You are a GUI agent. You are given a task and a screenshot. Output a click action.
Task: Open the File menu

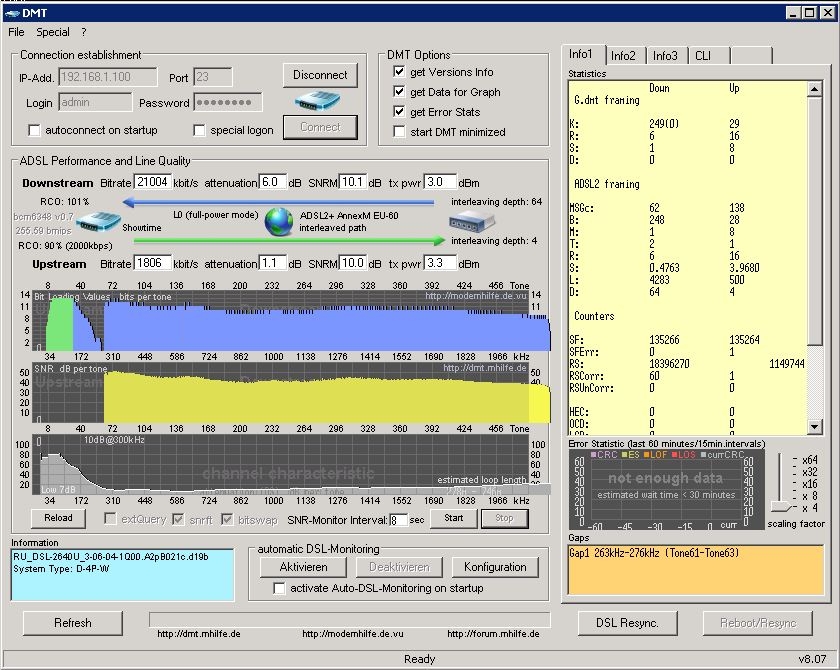click(x=16, y=32)
